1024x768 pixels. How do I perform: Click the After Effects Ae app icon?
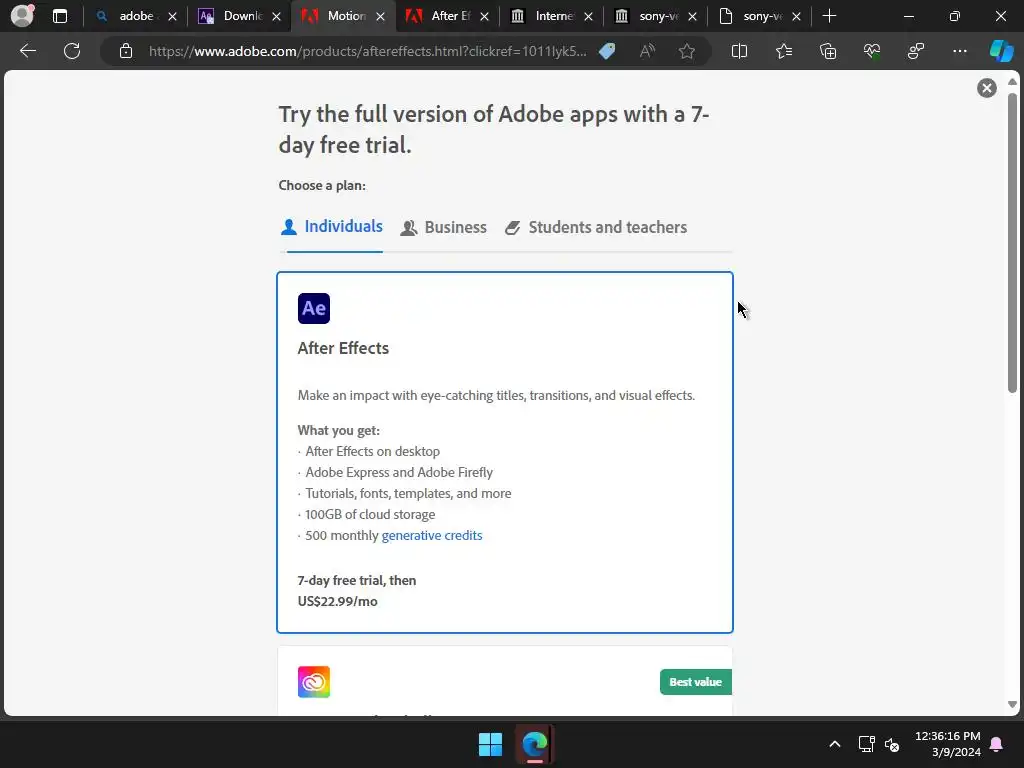[x=313, y=308]
